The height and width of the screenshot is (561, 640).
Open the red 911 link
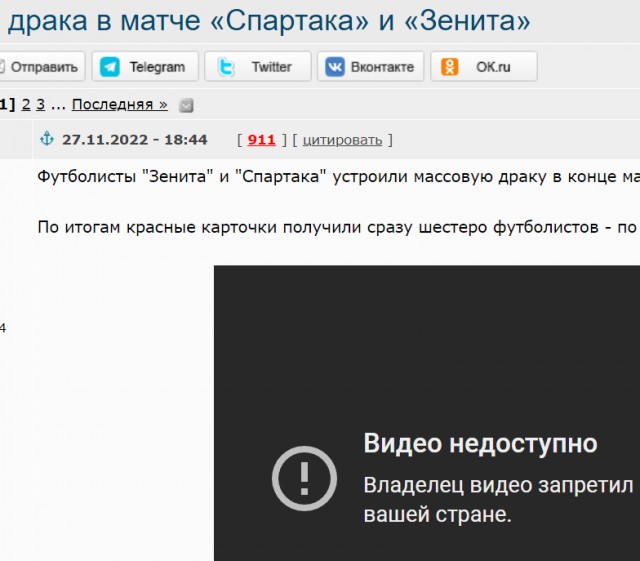click(x=261, y=140)
